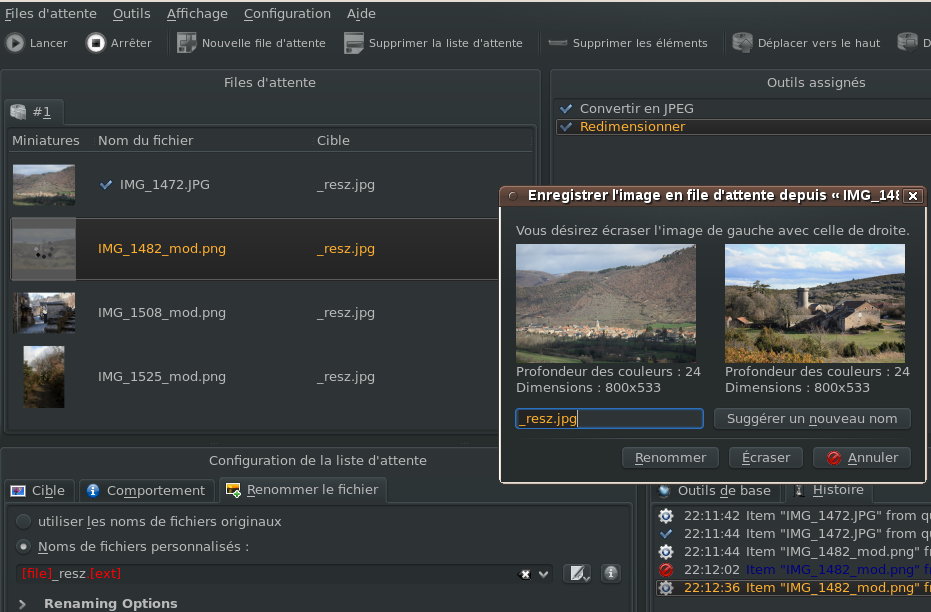
Task: Click the renaming info icon button
Action: 611,574
